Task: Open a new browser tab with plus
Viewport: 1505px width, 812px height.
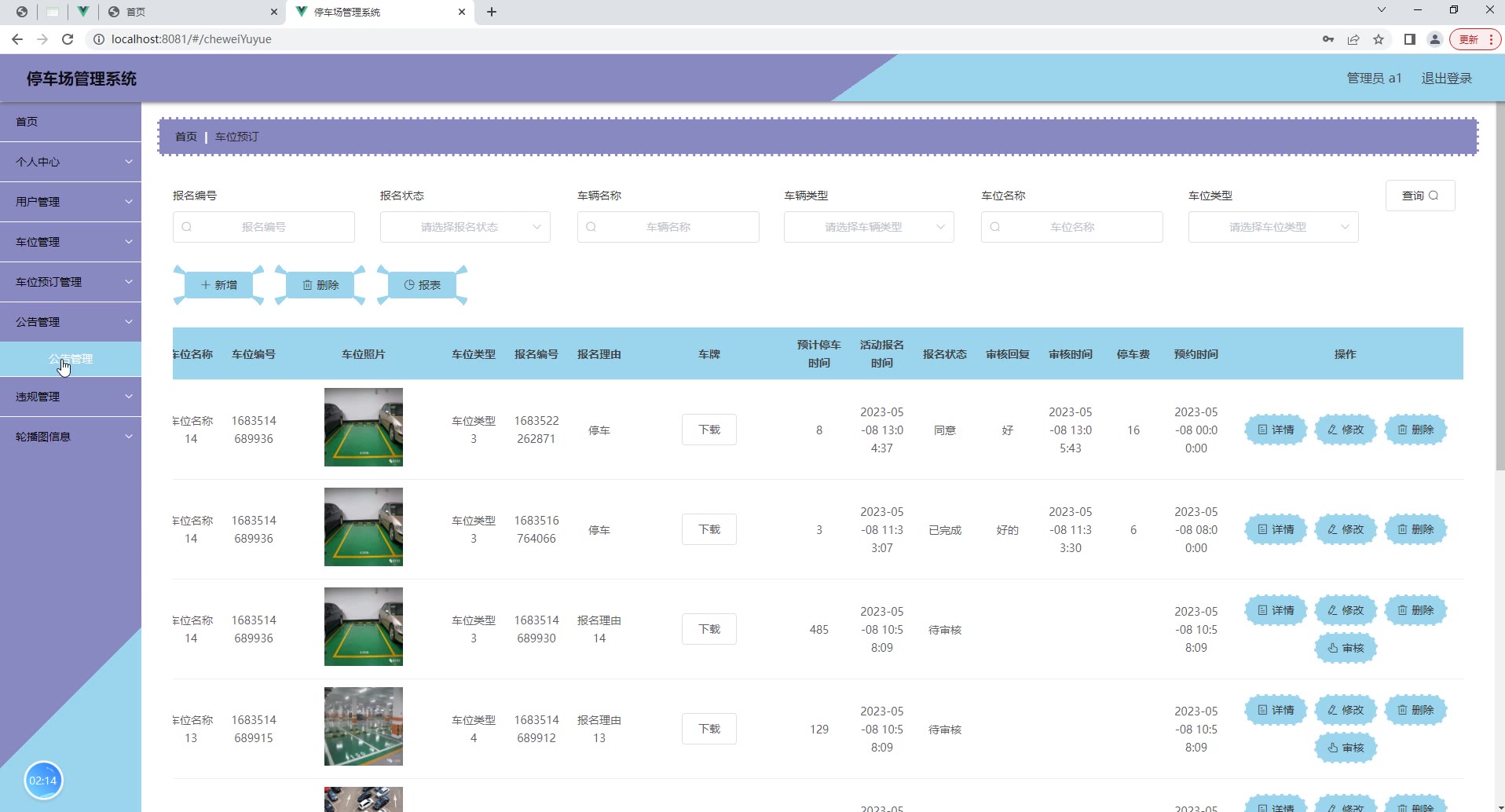Action: click(492, 12)
